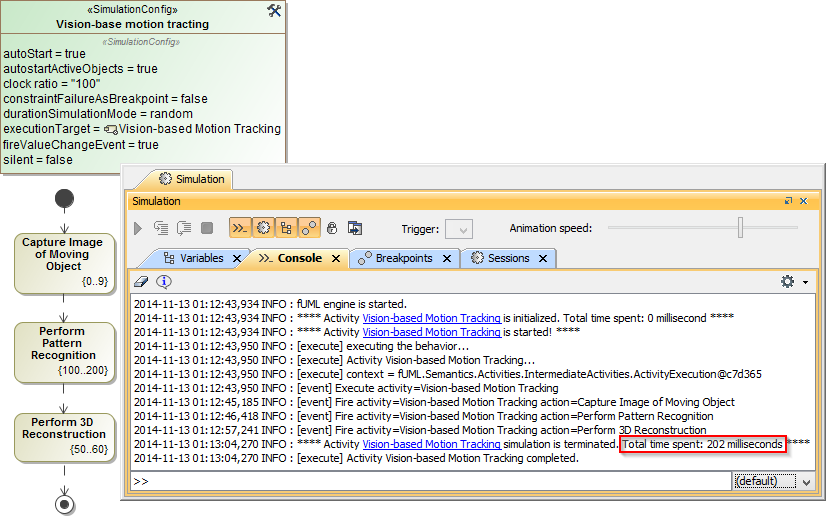Viewport: 828px width, 520px height.
Task: Toggle the Variables pane toolbar button
Action: pos(286,229)
